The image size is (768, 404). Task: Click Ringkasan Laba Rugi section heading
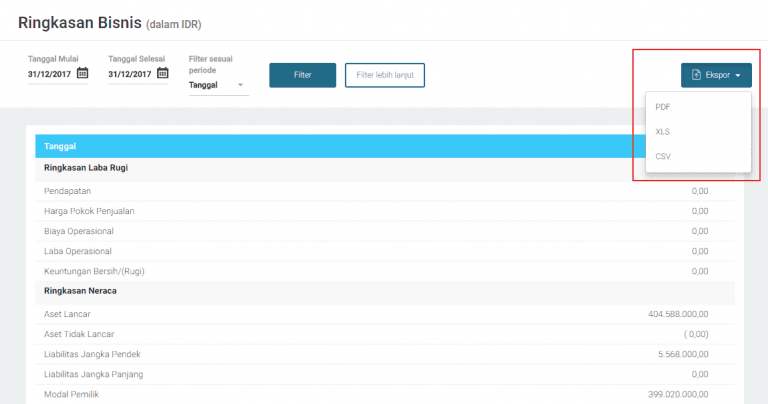tap(86, 167)
